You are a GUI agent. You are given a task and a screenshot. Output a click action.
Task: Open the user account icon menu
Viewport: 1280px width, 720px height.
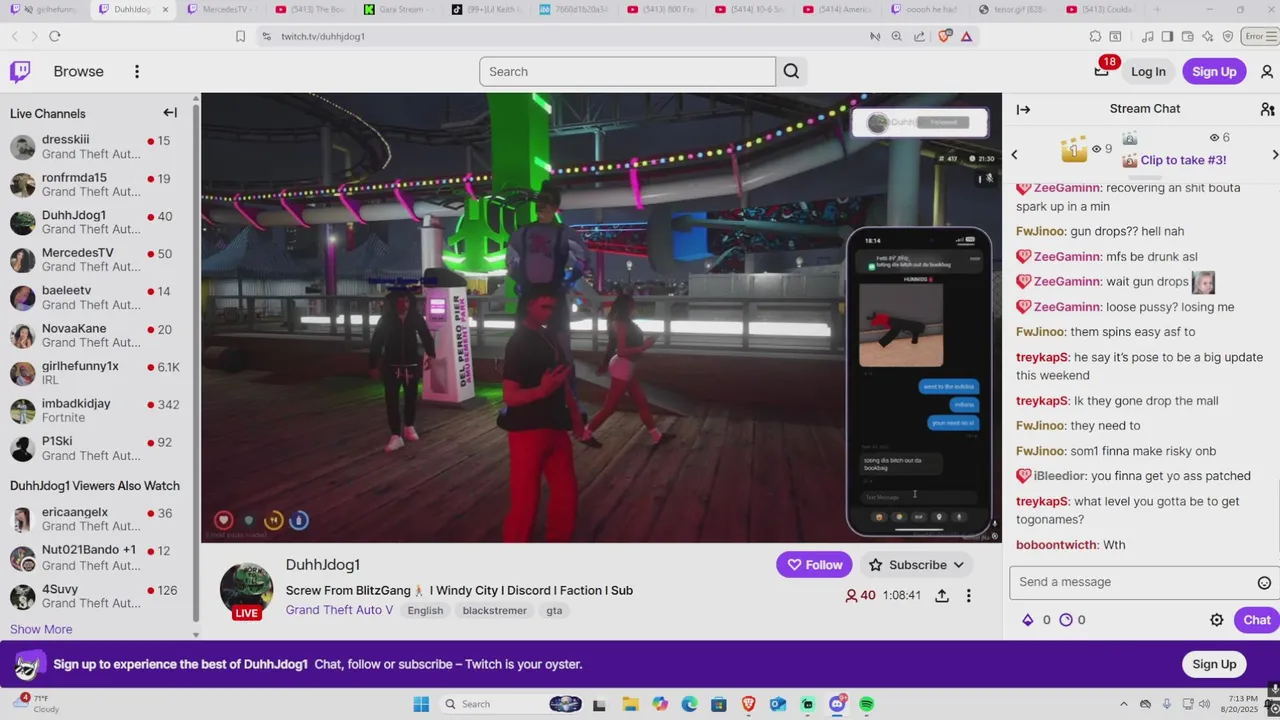tap(1267, 71)
